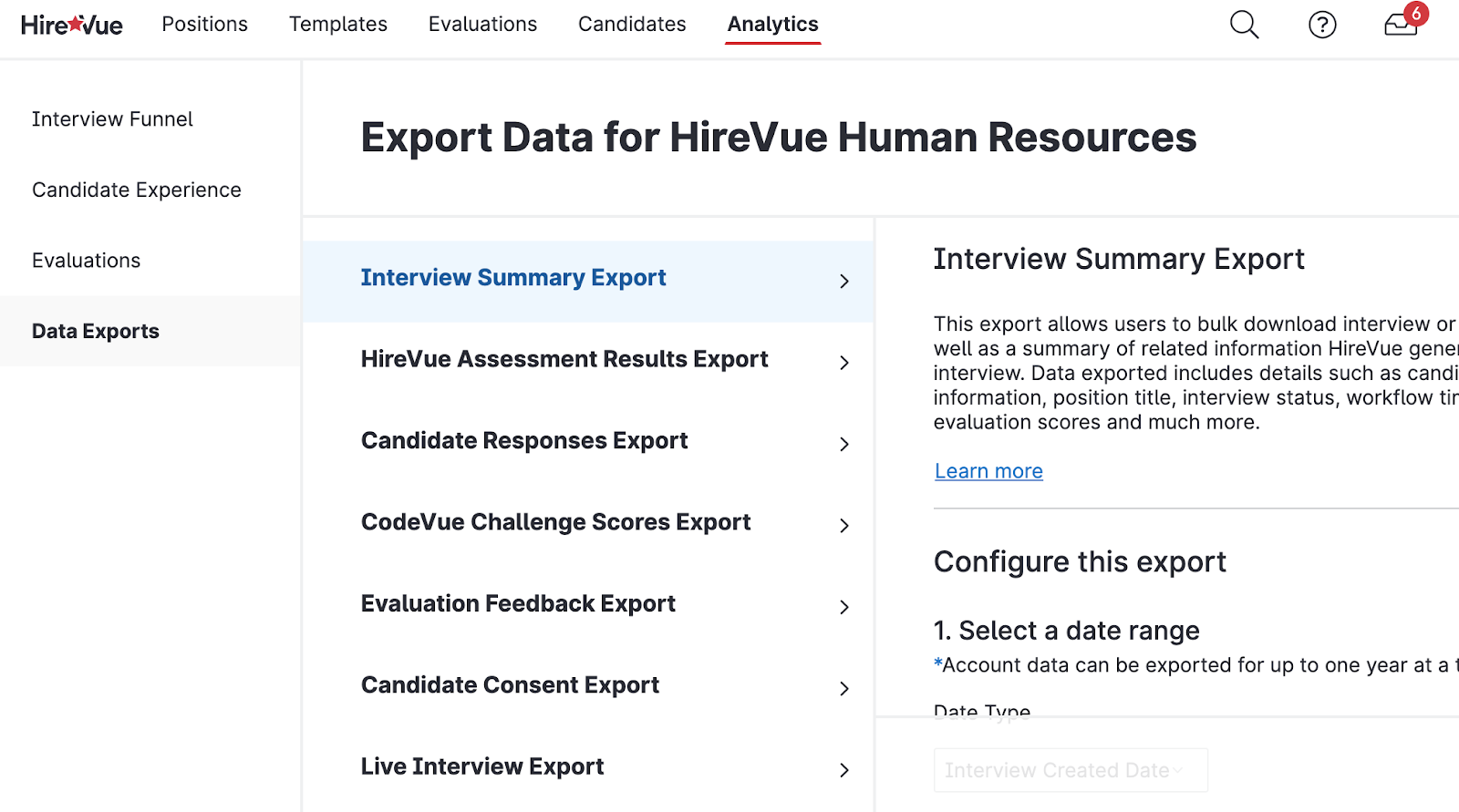Screen dimensions: 1459x812
Task: Click the Learn more link
Action: tap(988, 471)
